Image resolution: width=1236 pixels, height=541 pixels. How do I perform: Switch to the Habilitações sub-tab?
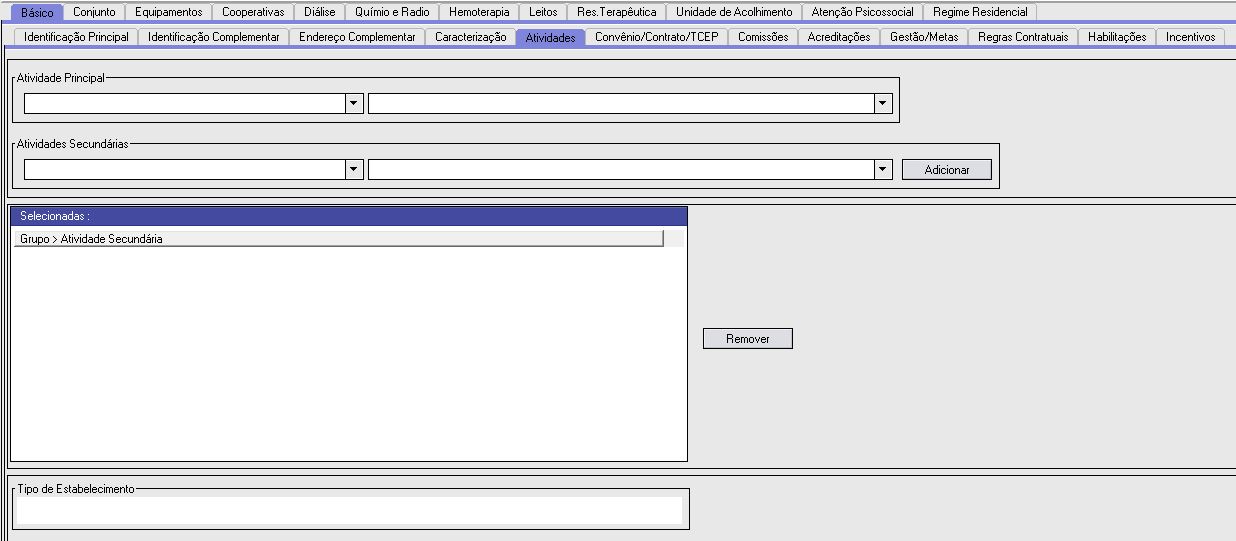coord(1116,37)
